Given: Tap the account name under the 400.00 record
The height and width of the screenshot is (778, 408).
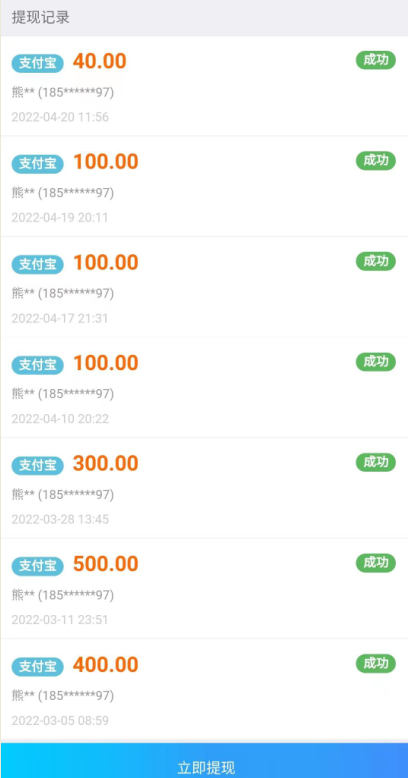Looking at the screenshot, I should [x=63, y=696].
